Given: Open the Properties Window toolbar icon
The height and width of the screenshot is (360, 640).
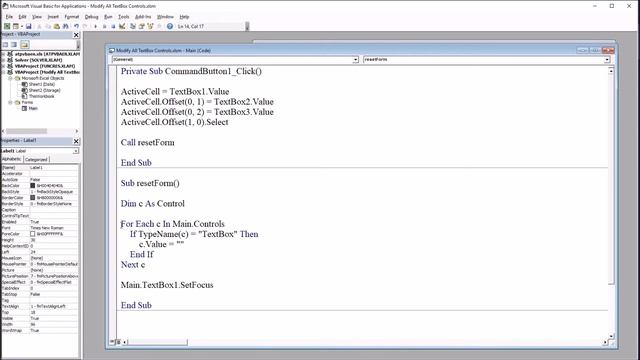Looking at the screenshot, I should tap(142, 26).
